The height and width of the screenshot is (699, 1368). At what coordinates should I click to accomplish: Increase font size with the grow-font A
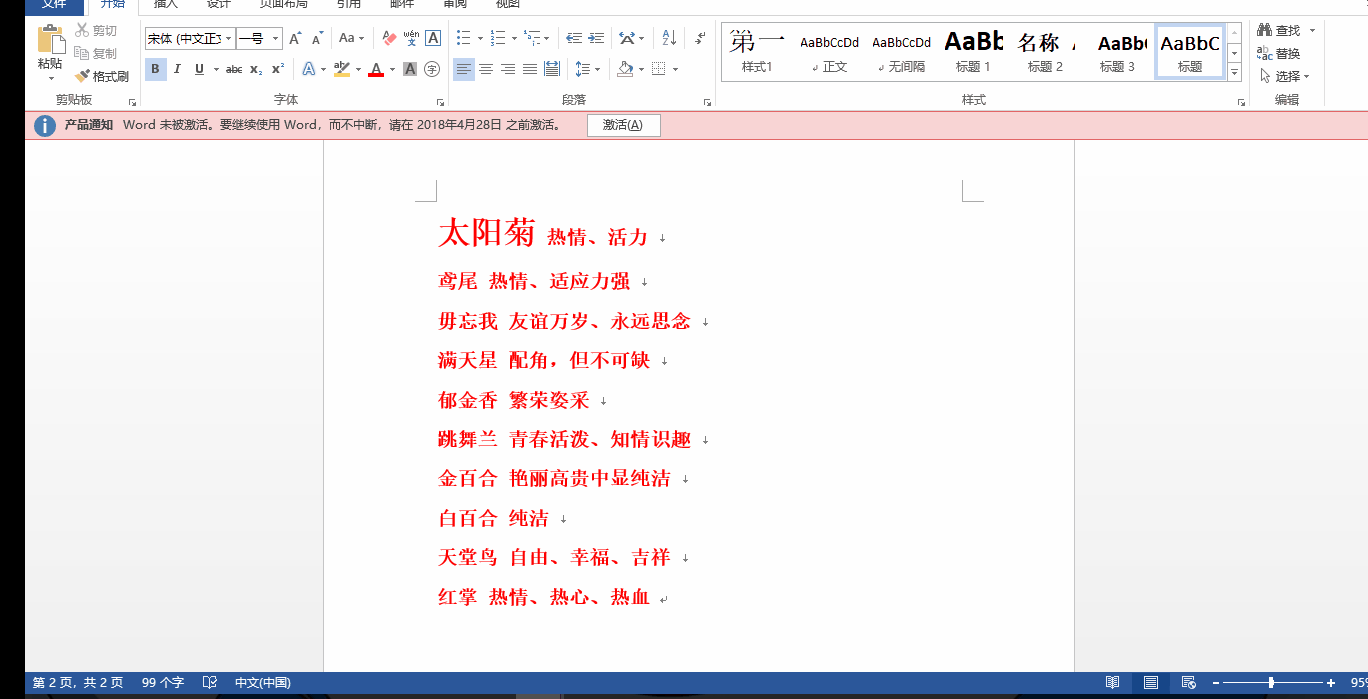point(295,39)
